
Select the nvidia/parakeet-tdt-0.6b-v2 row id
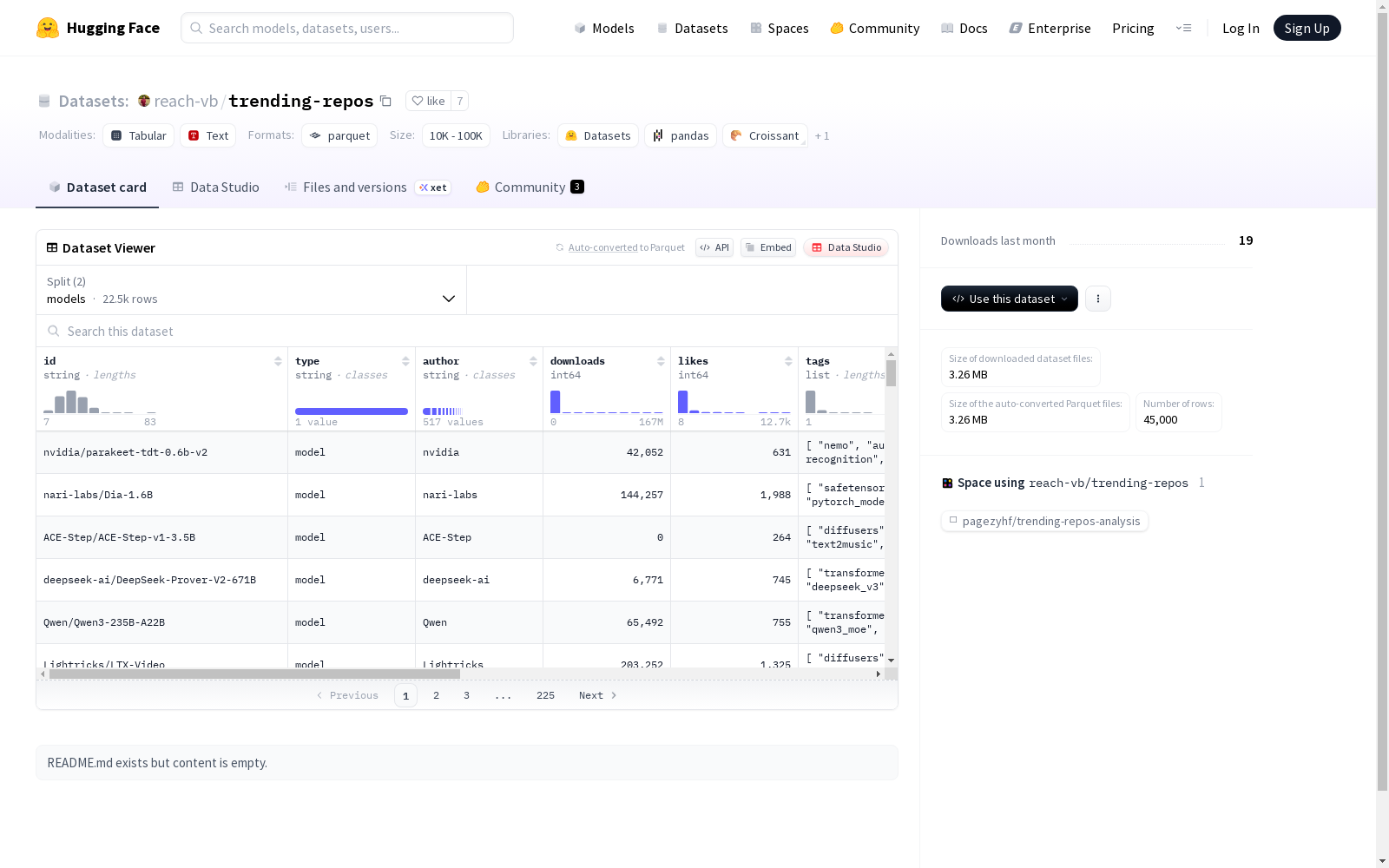[x=125, y=452]
